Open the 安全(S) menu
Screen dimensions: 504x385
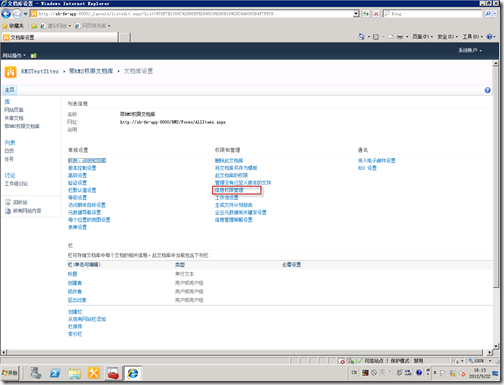pos(447,37)
